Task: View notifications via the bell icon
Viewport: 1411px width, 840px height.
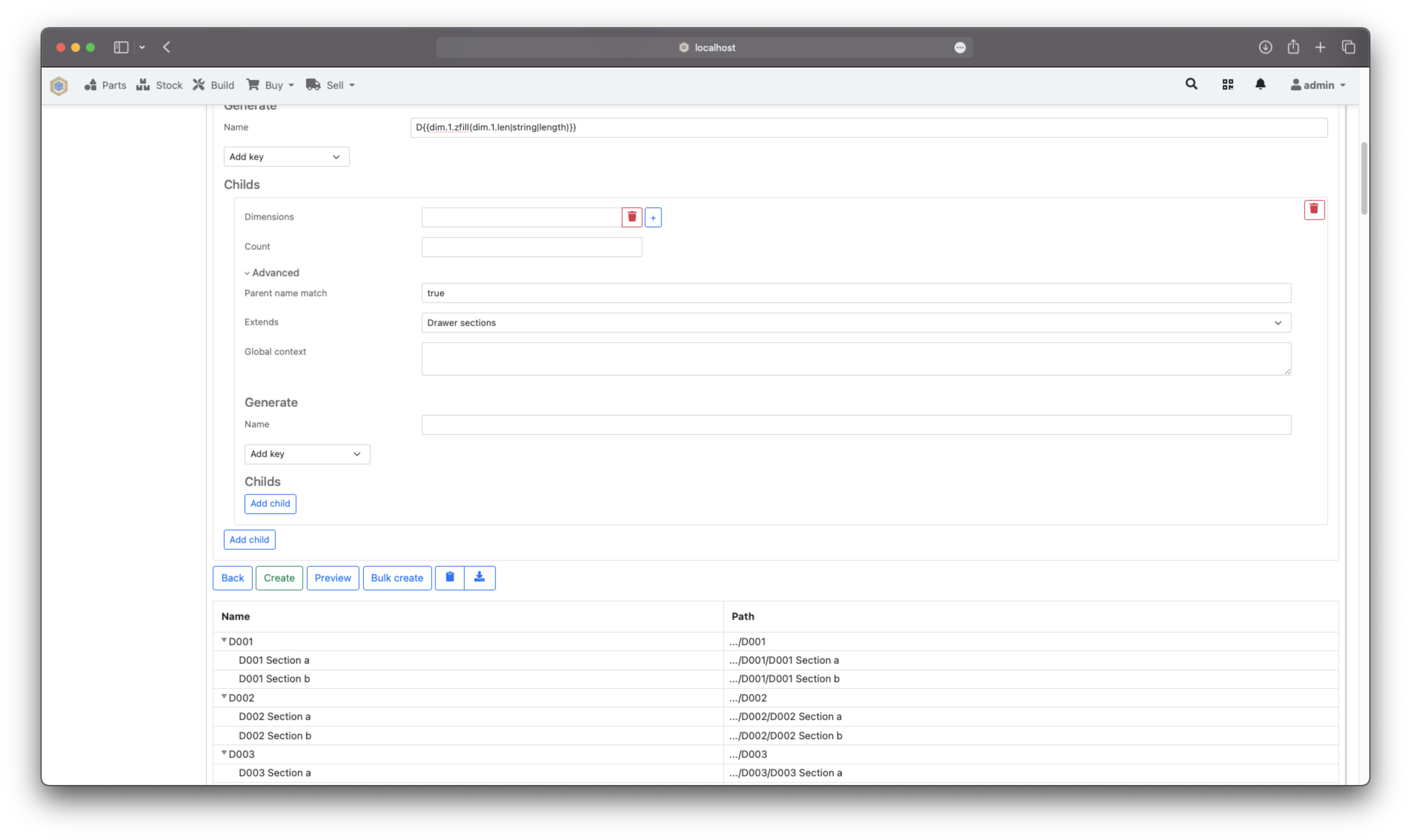Action: click(x=1261, y=84)
